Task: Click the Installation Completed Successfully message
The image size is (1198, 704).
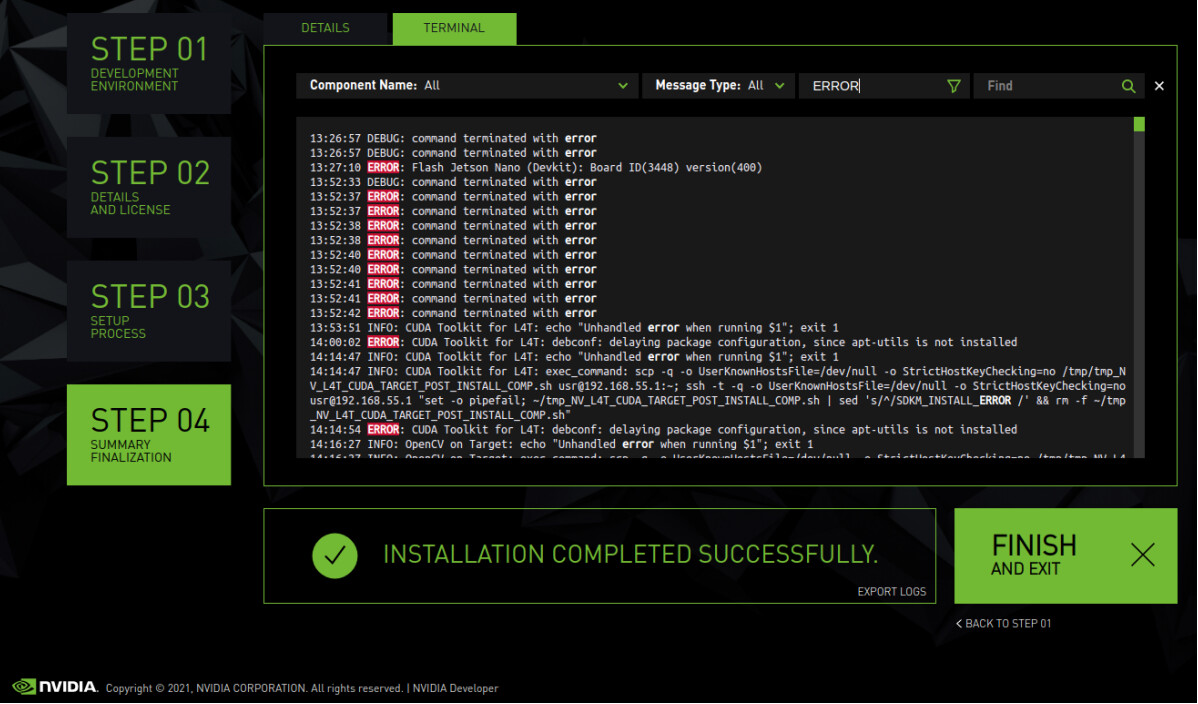Action: click(x=630, y=554)
